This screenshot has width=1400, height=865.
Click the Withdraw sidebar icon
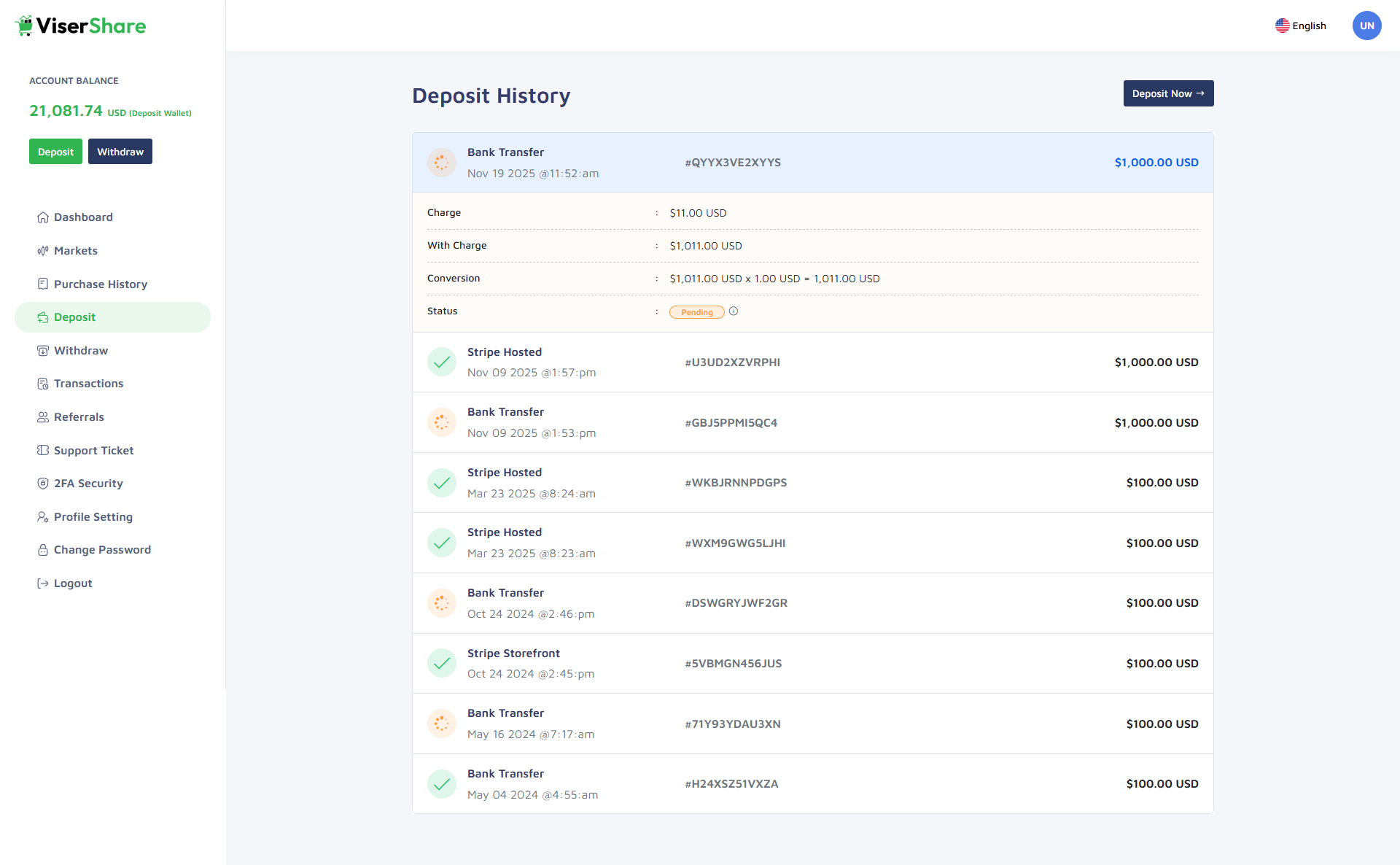click(43, 351)
